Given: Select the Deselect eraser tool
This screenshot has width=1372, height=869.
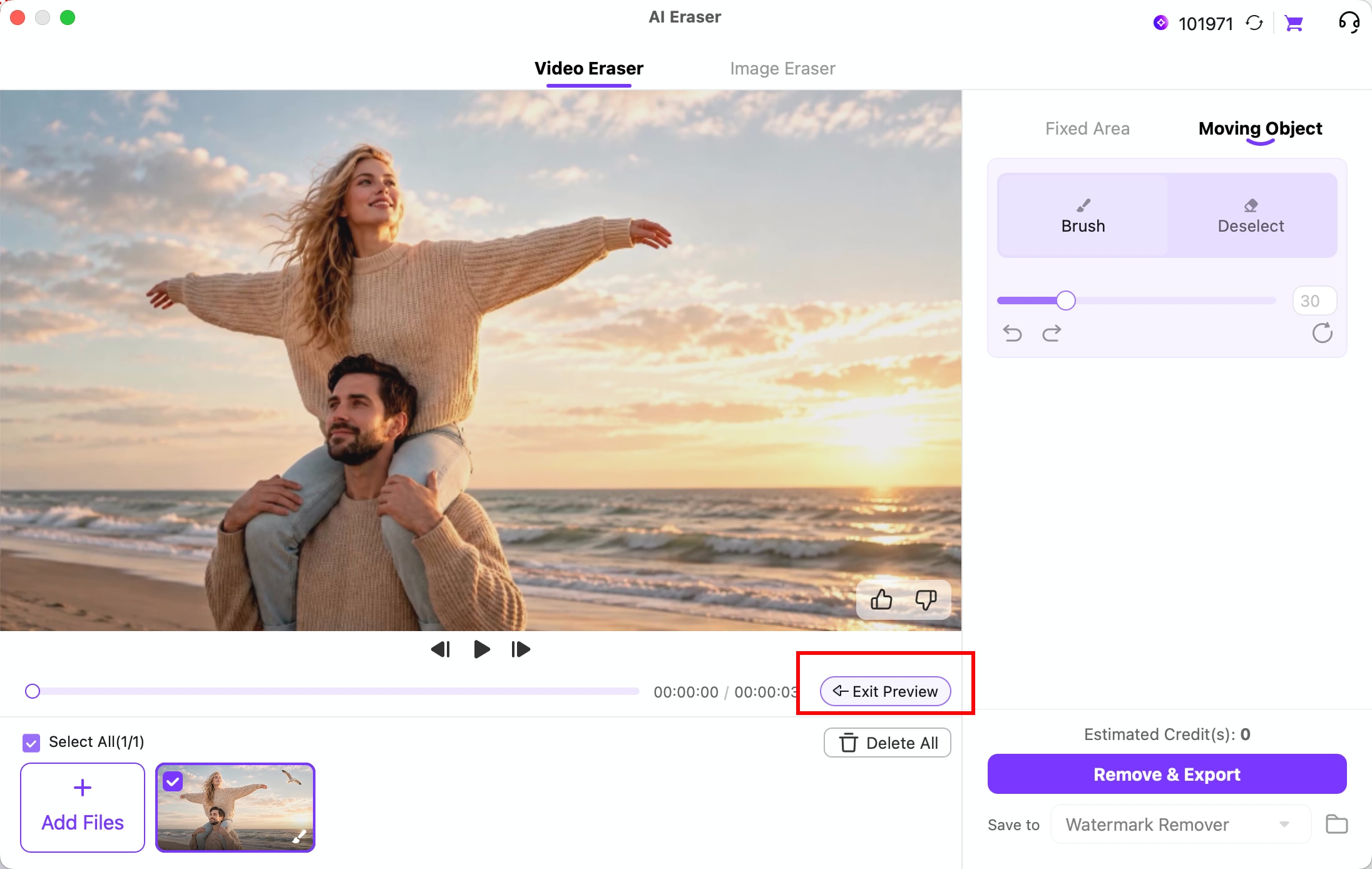Looking at the screenshot, I should (1251, 215).
